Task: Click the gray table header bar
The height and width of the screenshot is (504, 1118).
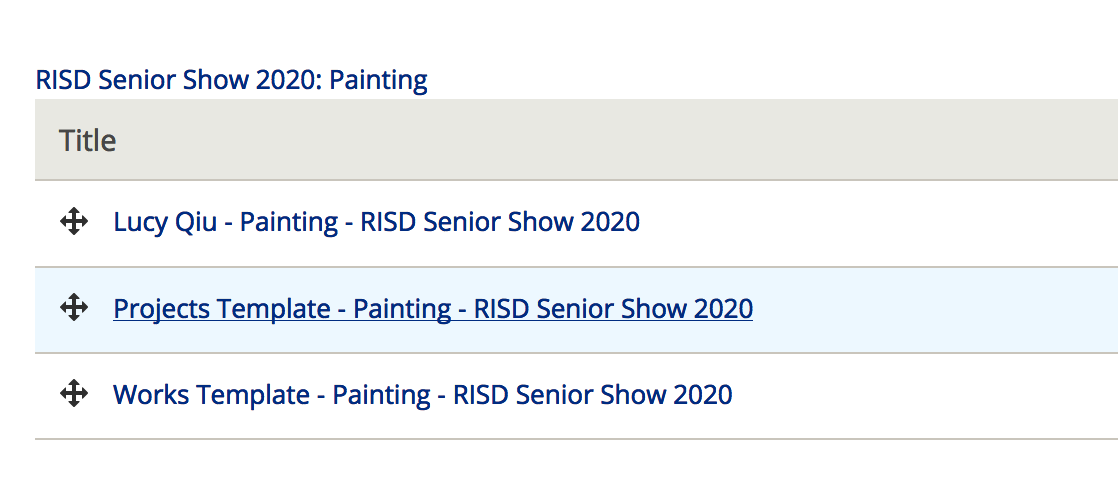Action: tap(576, 140)
